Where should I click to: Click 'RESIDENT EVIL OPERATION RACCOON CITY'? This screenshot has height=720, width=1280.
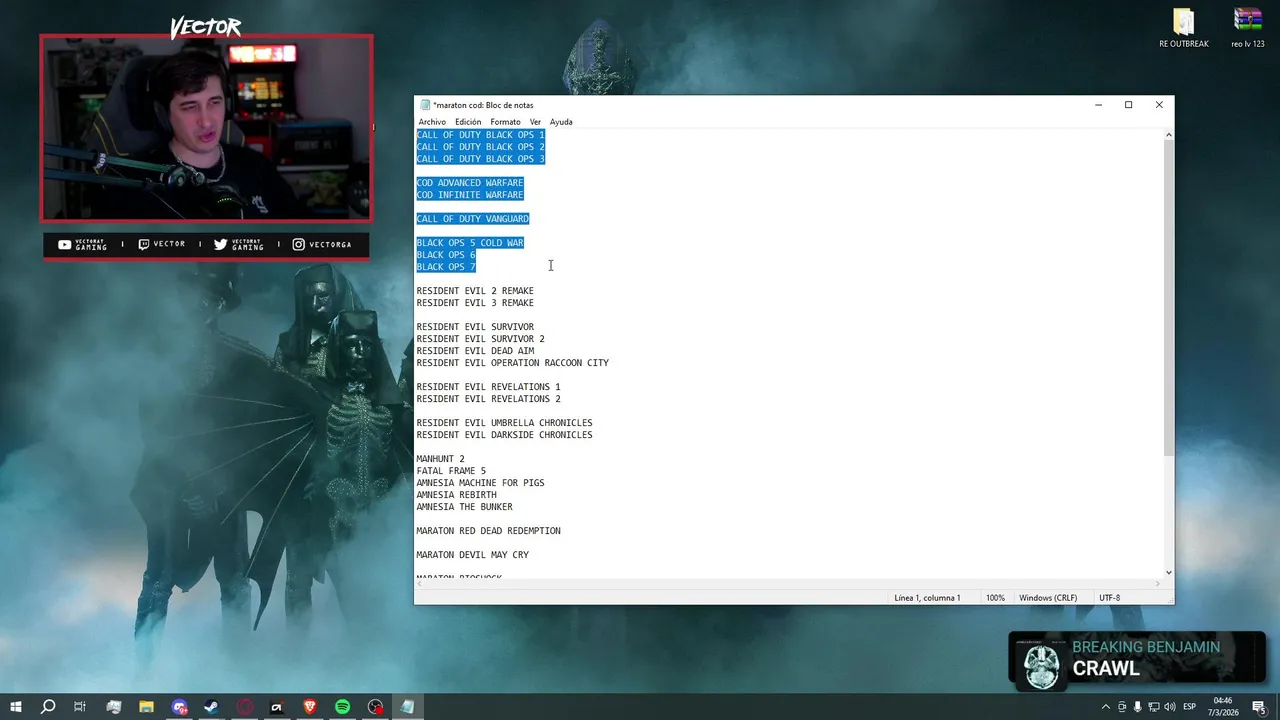[513, 363]
